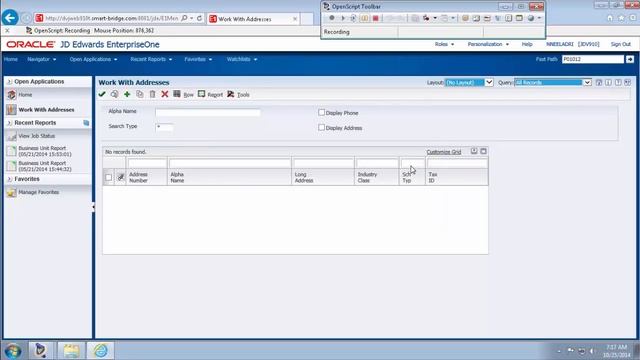Click the sidebar collapse arrow handle
The width and height of the screenshot is (640, 360).
[x=93, y=207]
